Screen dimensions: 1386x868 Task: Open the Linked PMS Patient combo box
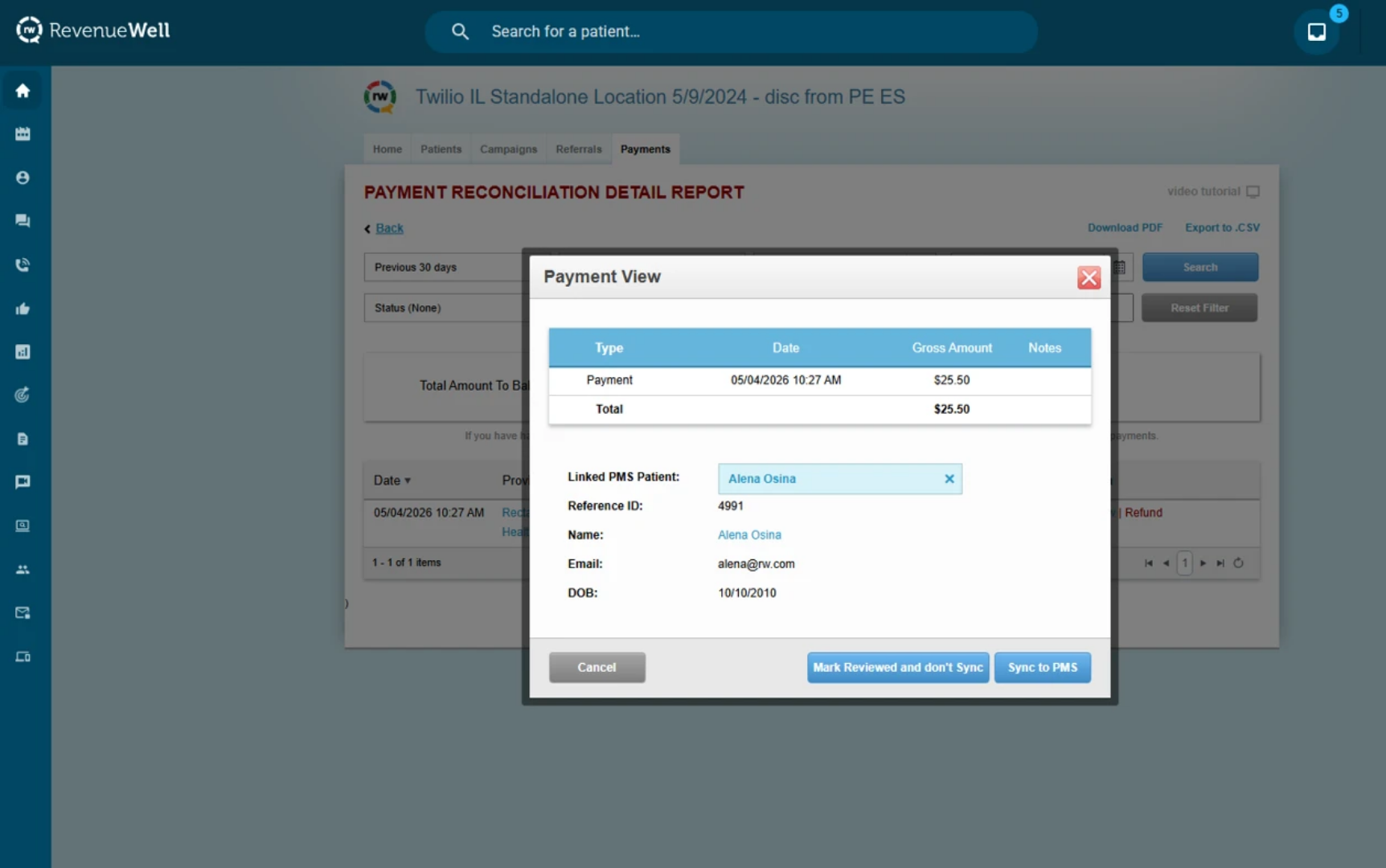pos(839,479)
